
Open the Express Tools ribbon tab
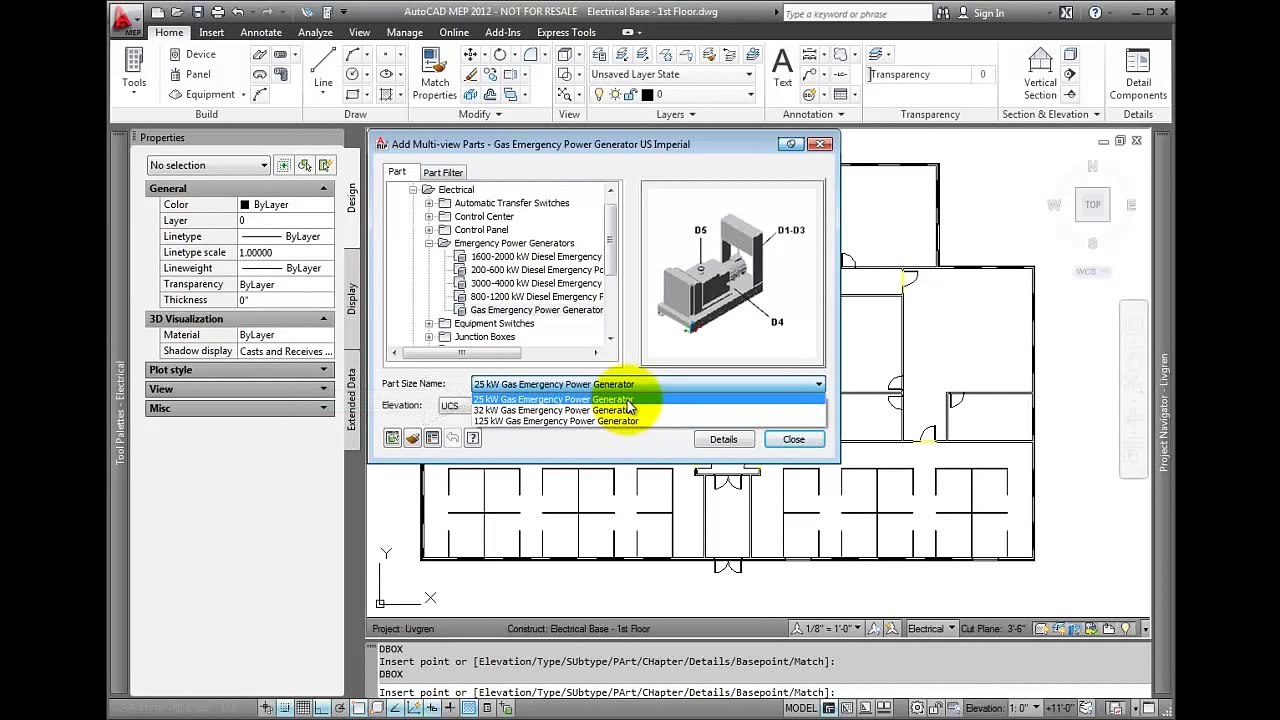tap(566, 32)
